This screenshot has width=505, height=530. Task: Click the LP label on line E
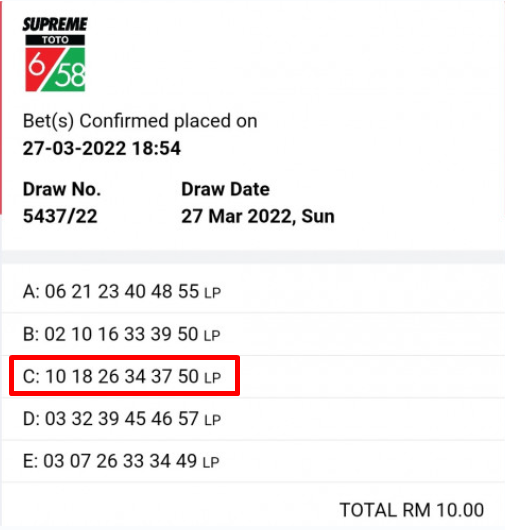pyautogui.click(x=211, y=462)
